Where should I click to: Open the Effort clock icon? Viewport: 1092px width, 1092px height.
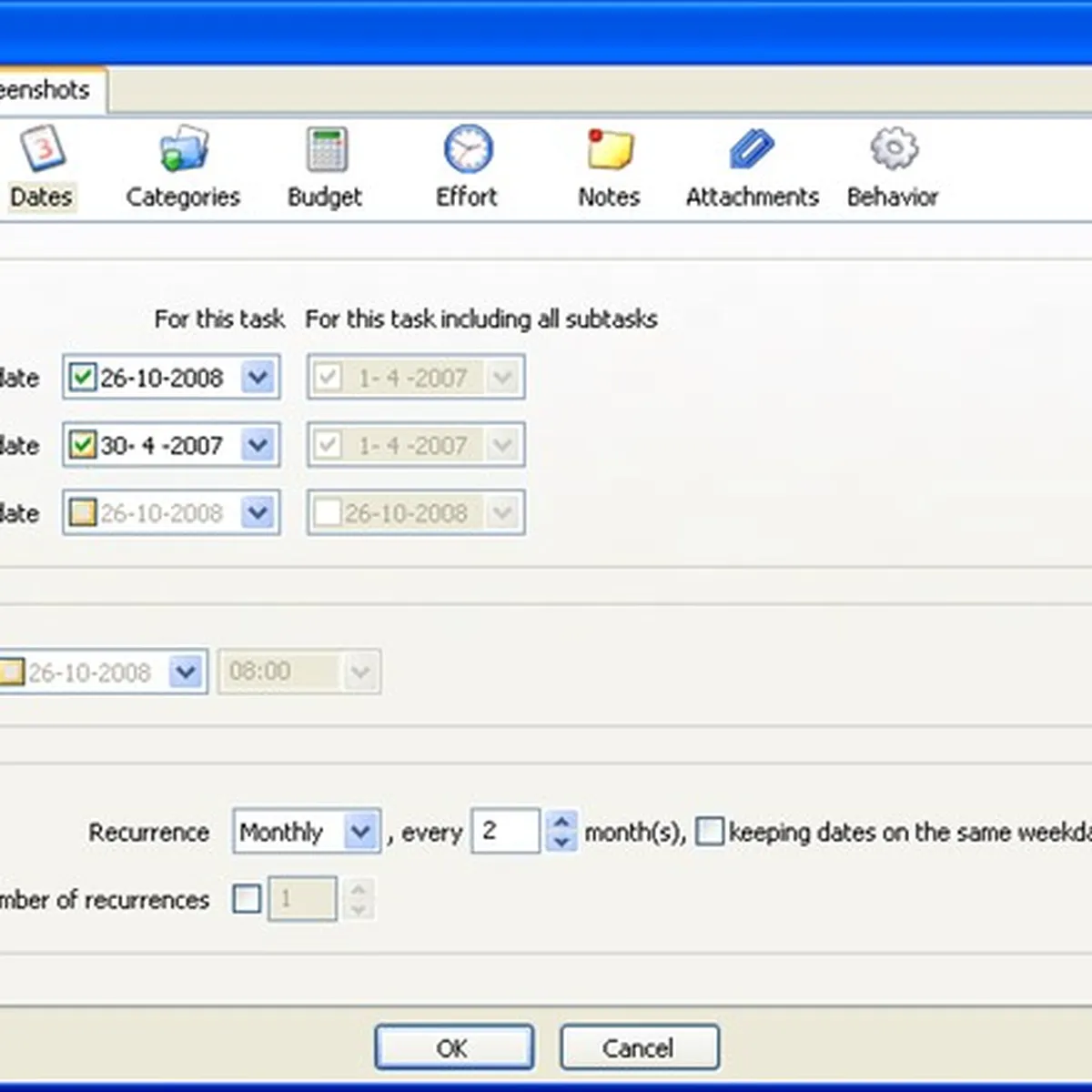[469, 148]
